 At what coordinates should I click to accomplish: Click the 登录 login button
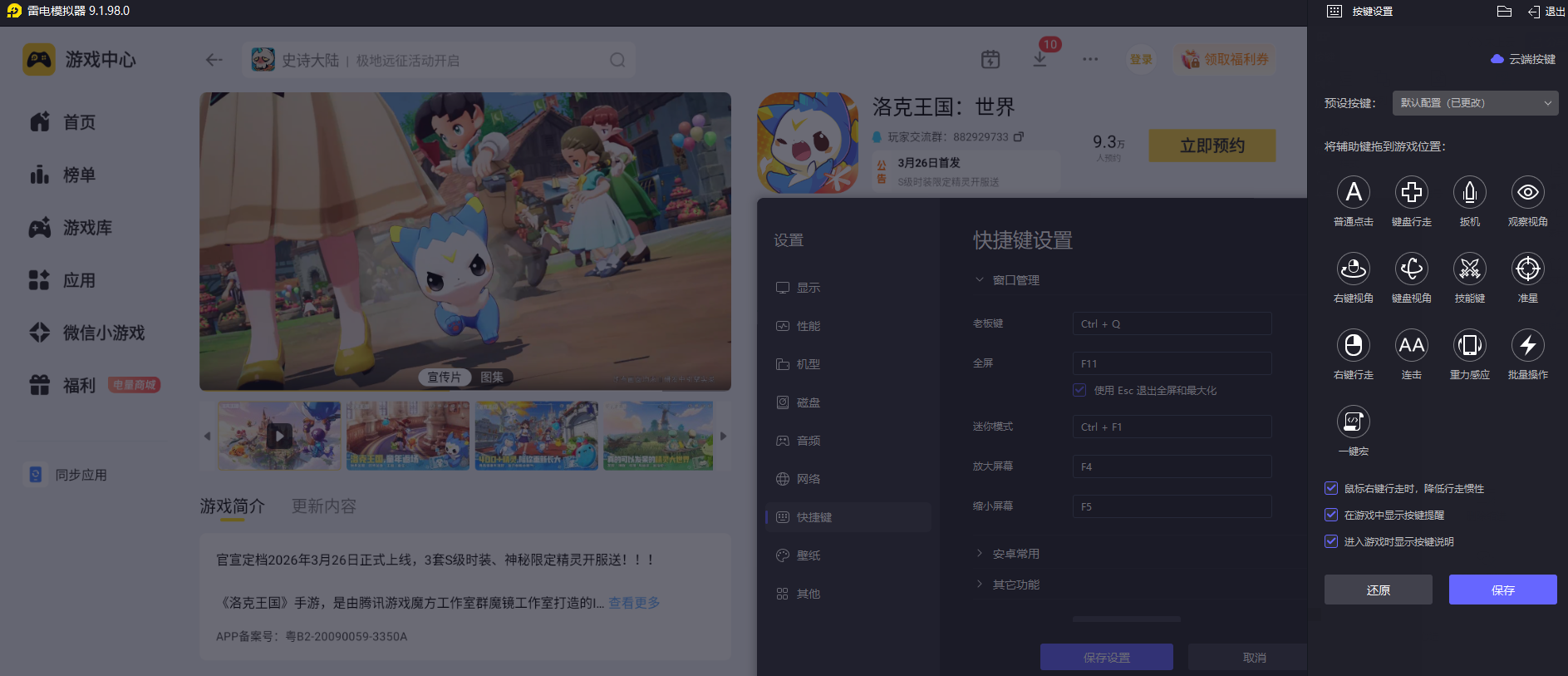click(x=1141, y=59)
